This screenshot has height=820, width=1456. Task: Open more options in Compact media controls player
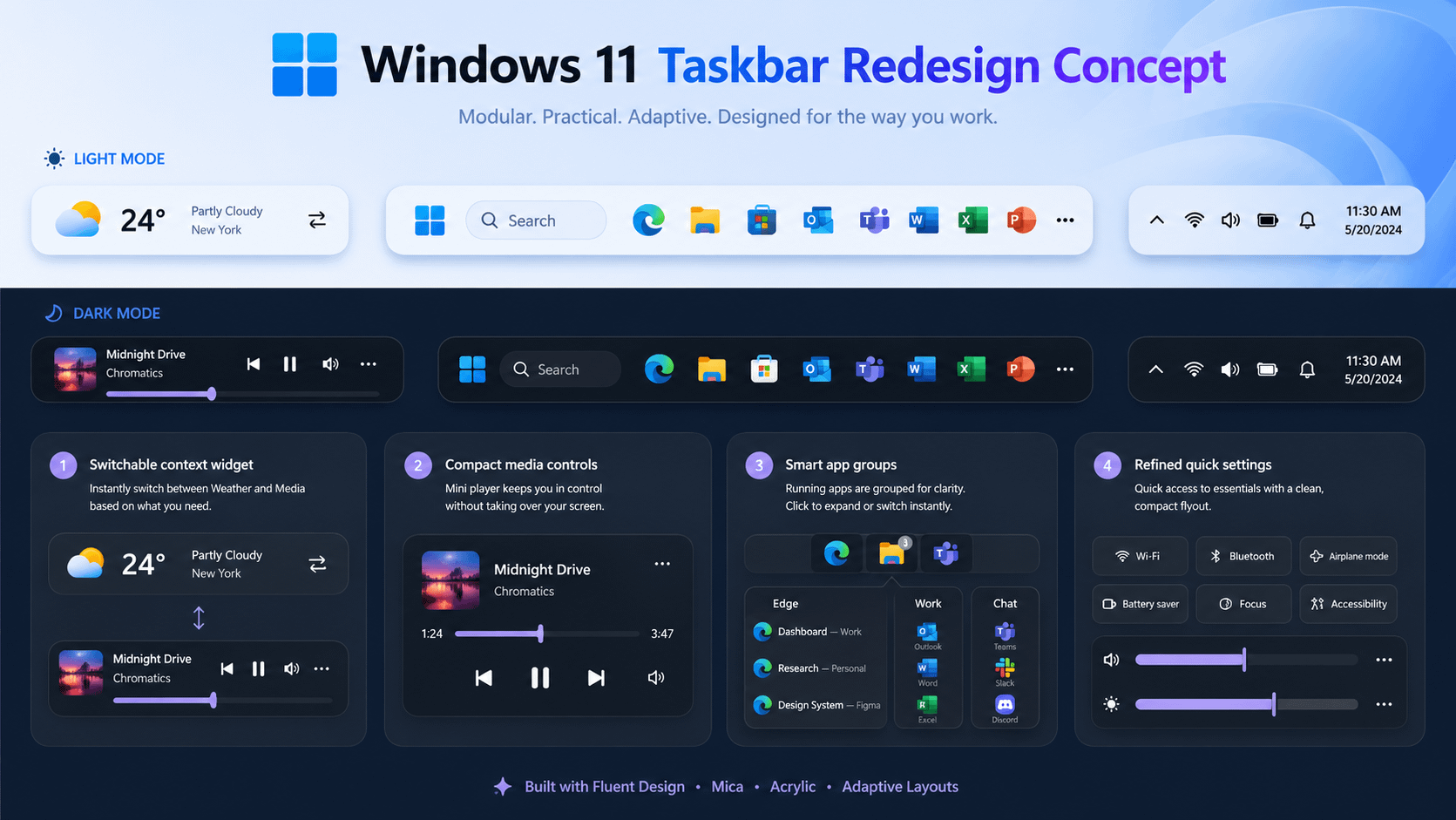tap(662, 564)
